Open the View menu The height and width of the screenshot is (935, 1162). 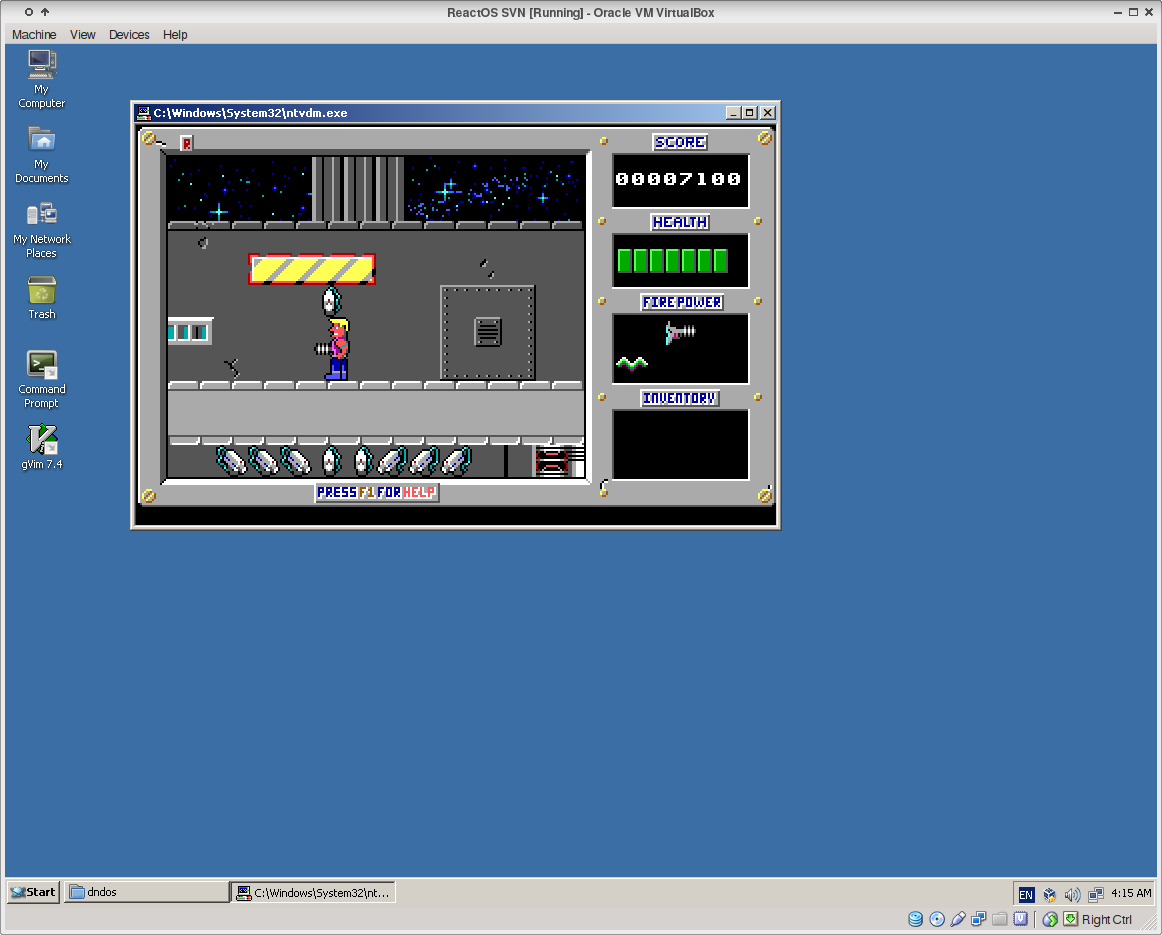[83, 35]
